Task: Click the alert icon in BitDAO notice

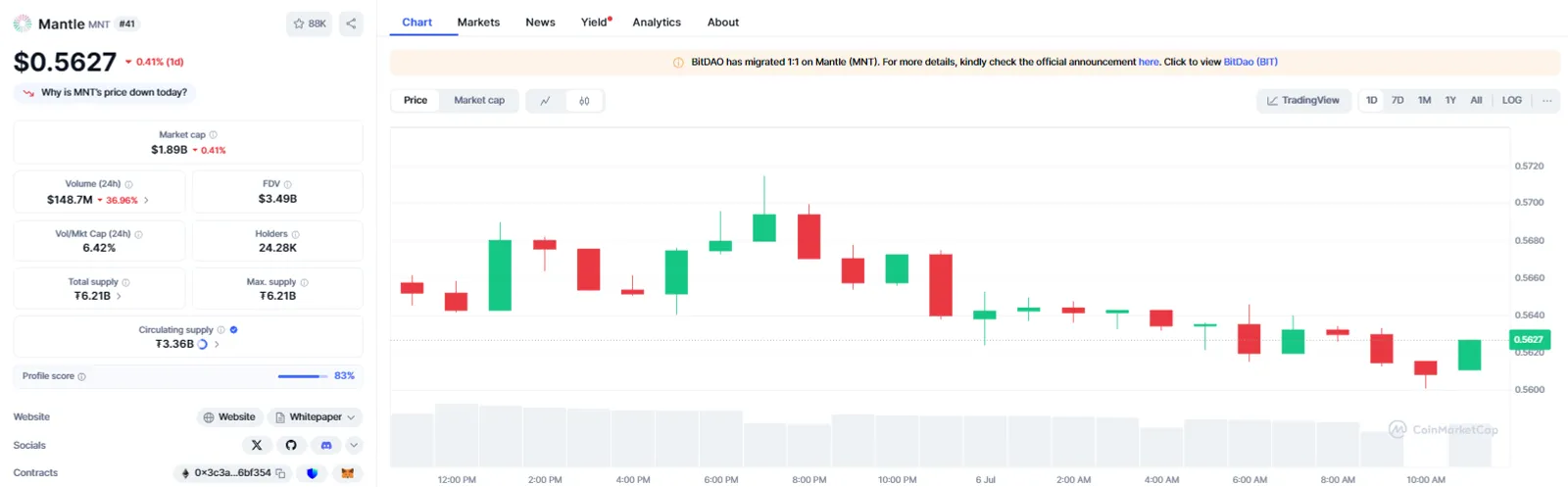Action: [678, 63]
